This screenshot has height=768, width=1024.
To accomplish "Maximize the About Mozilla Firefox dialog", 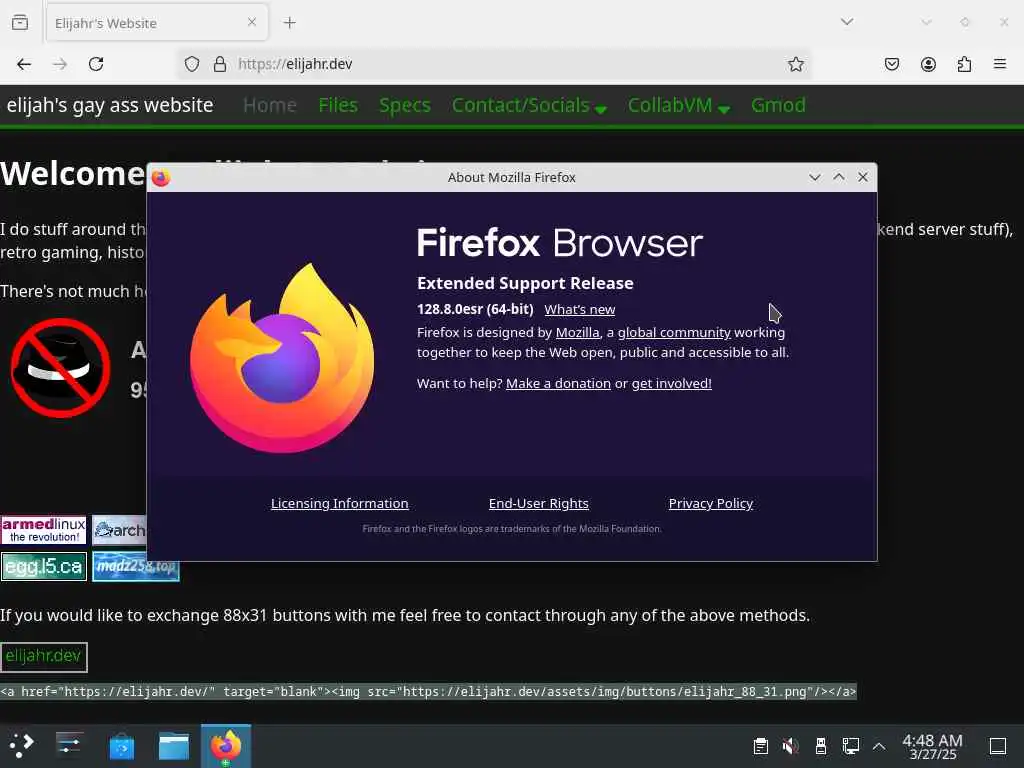I will [x=839, y=178].
